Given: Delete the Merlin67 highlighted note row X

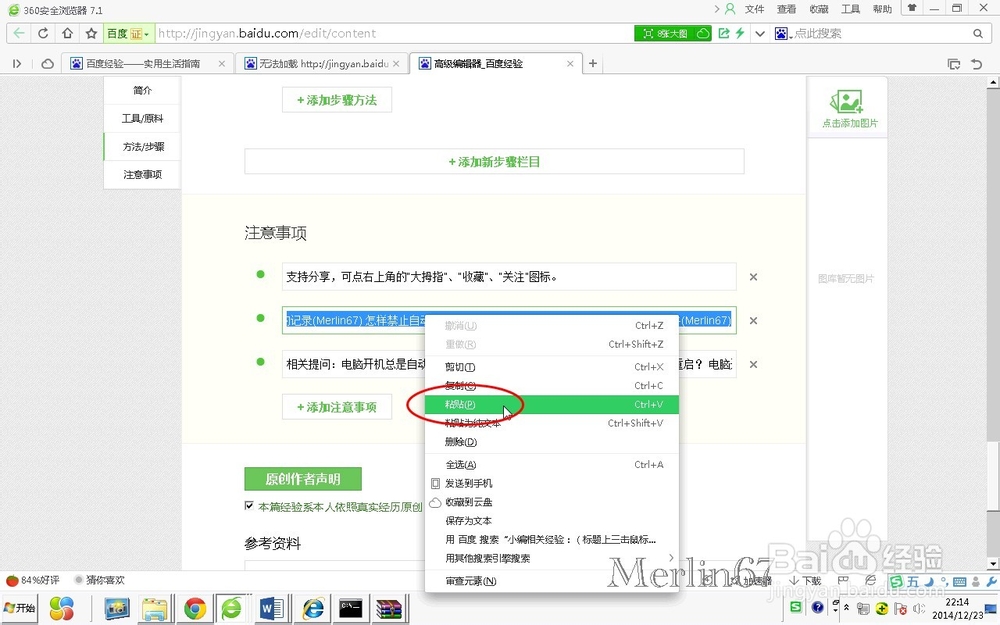Looking at the screenshot, I should tap(753, 321).
